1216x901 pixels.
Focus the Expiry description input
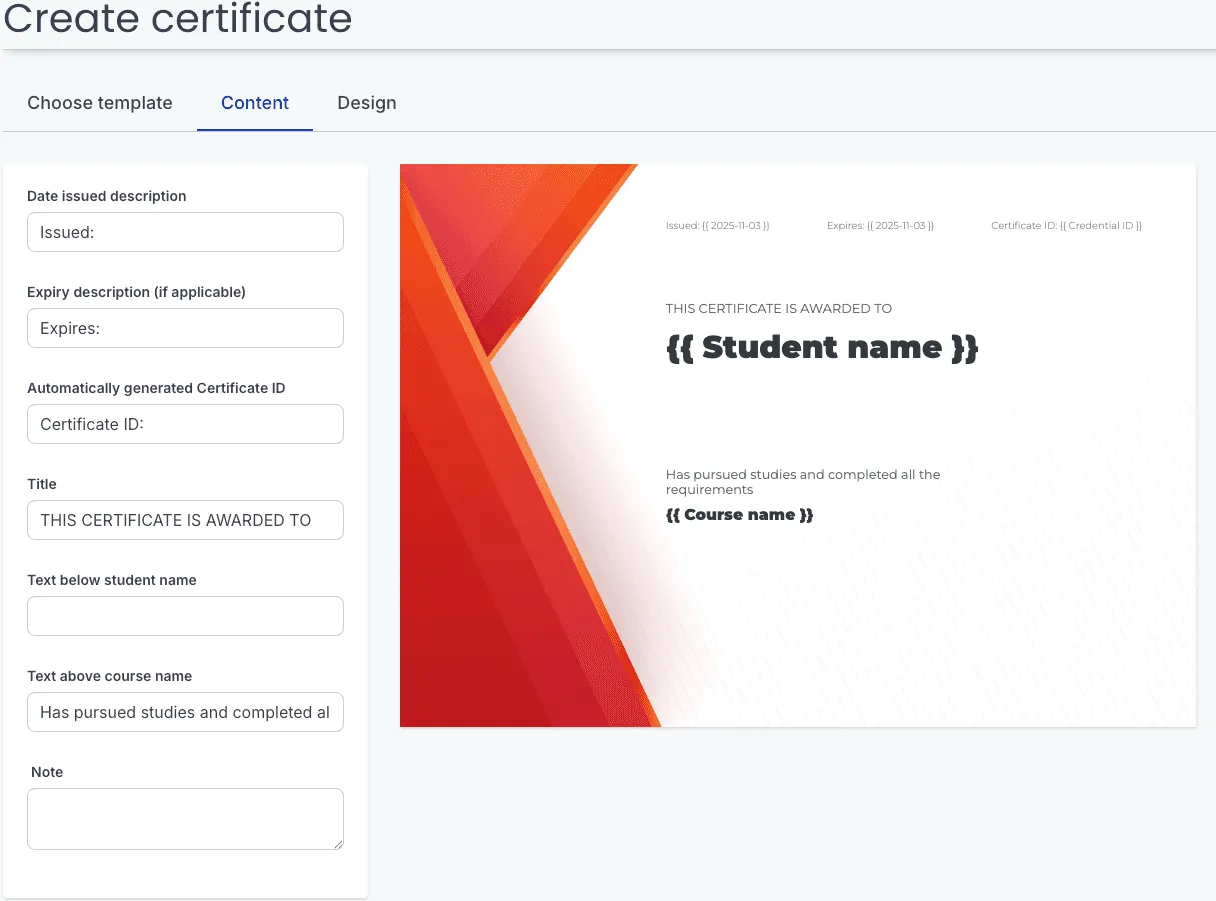(x=185, y=328)
